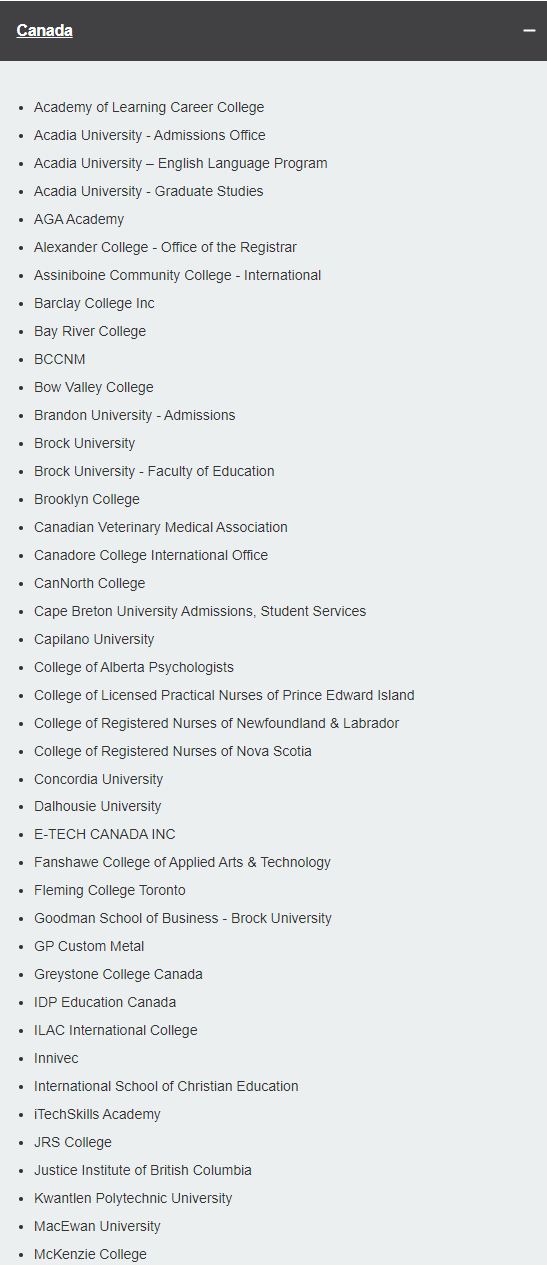Select Bow Valley College
Viewport: 547px width, 1265px height.
coord(94,387)
